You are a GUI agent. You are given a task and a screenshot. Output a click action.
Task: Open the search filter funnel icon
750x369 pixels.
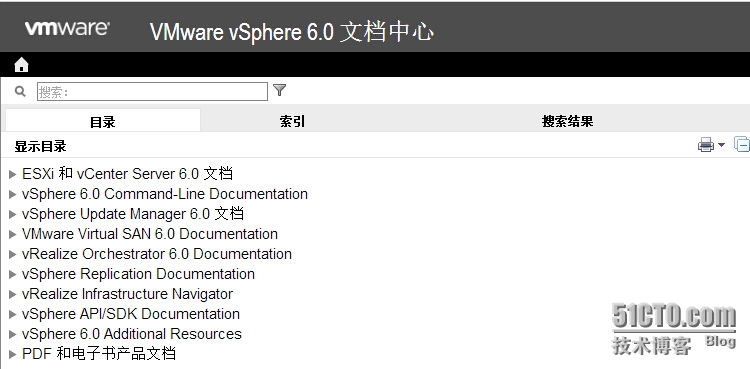(x=279, y=90)
